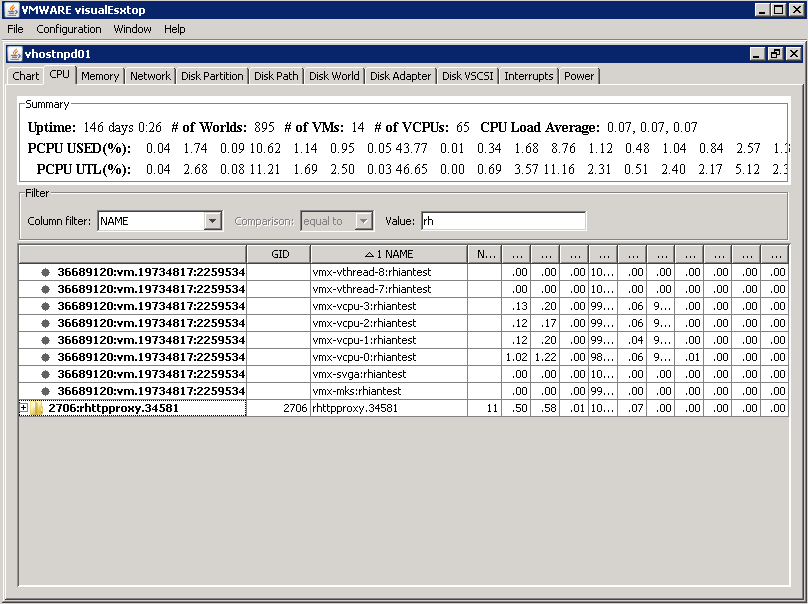The height and width of the screenshot is (604, 808).
Task: Select the vmx-mks:rhiantest row bullet icon
Action: [x=45, y=391]
